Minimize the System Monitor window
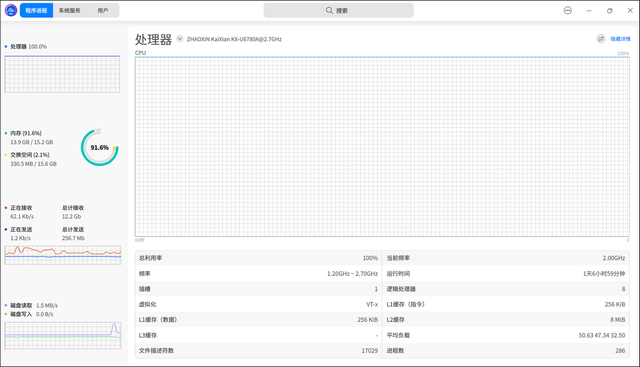640x367 pixels. click(x=589, y=11)
